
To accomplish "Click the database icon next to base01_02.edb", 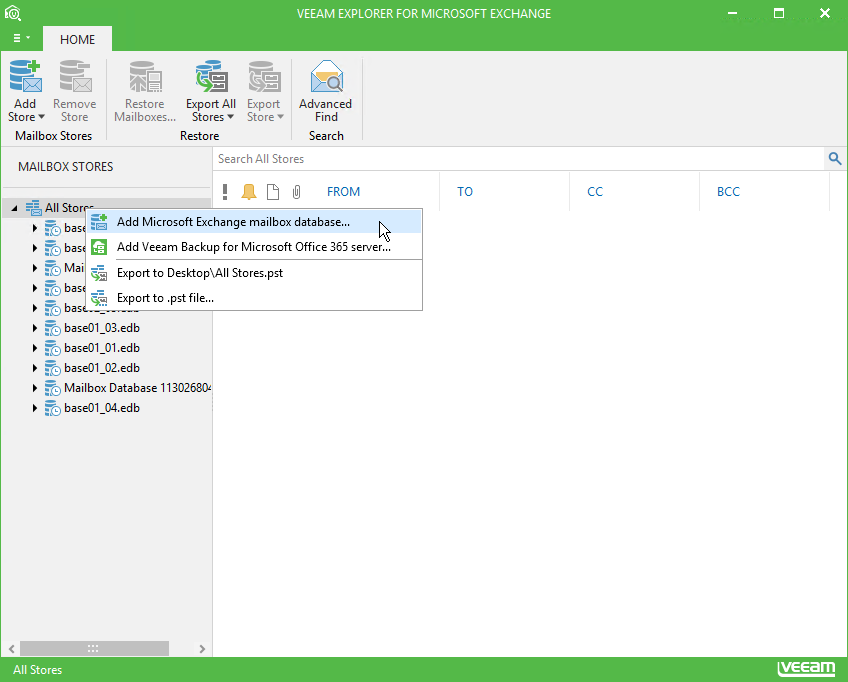I will click(x=52, y=368).
